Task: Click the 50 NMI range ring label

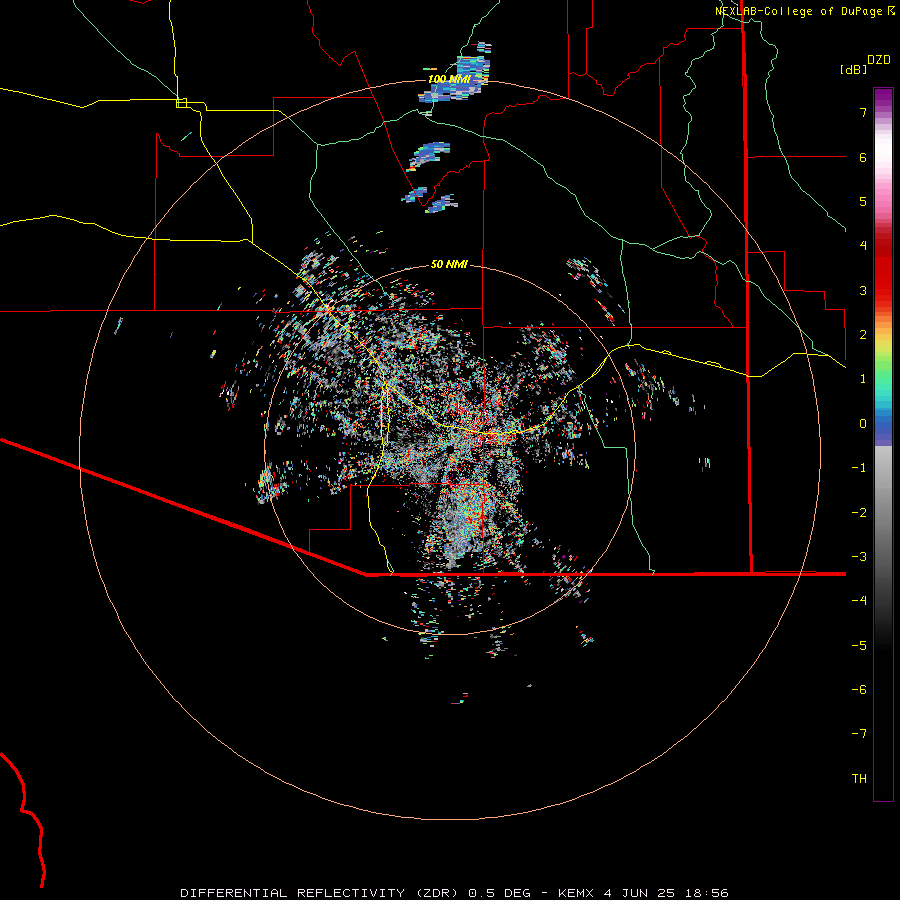Action: [x=449, y=264]
